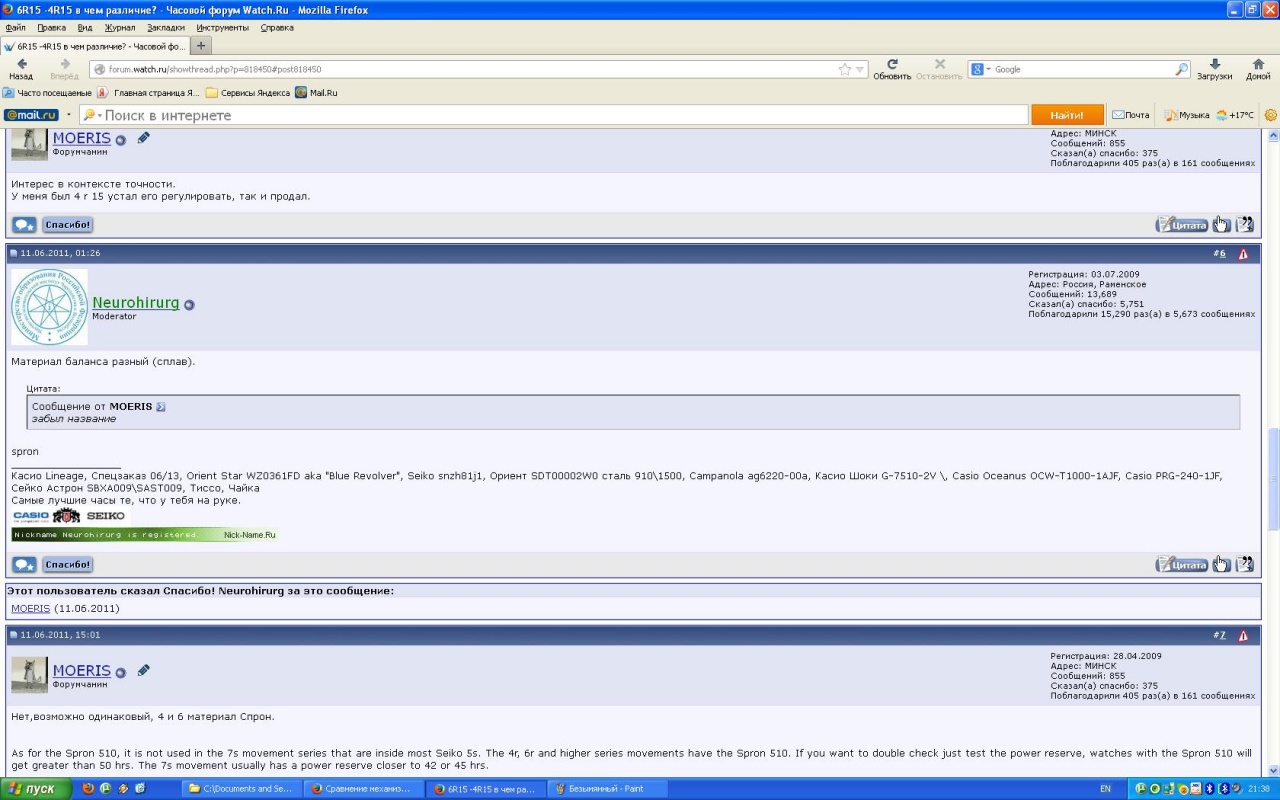1280x800 pixels.
Task: Open Neurohirurg's user profile link
Action: coord(135,303)
